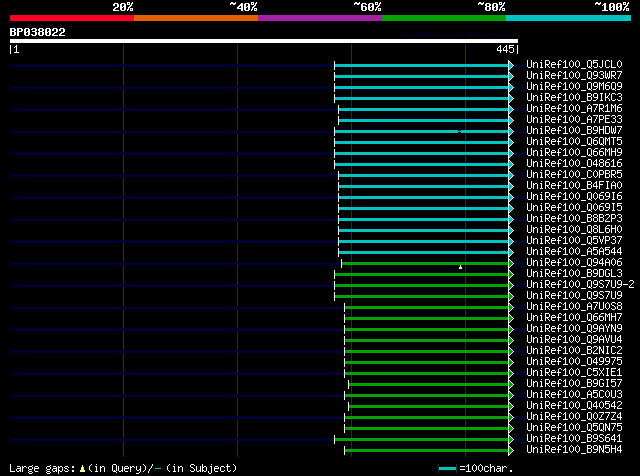Click red 20% identity legend segment
This screenshot has width=640, height=476.
pos(72,18)
